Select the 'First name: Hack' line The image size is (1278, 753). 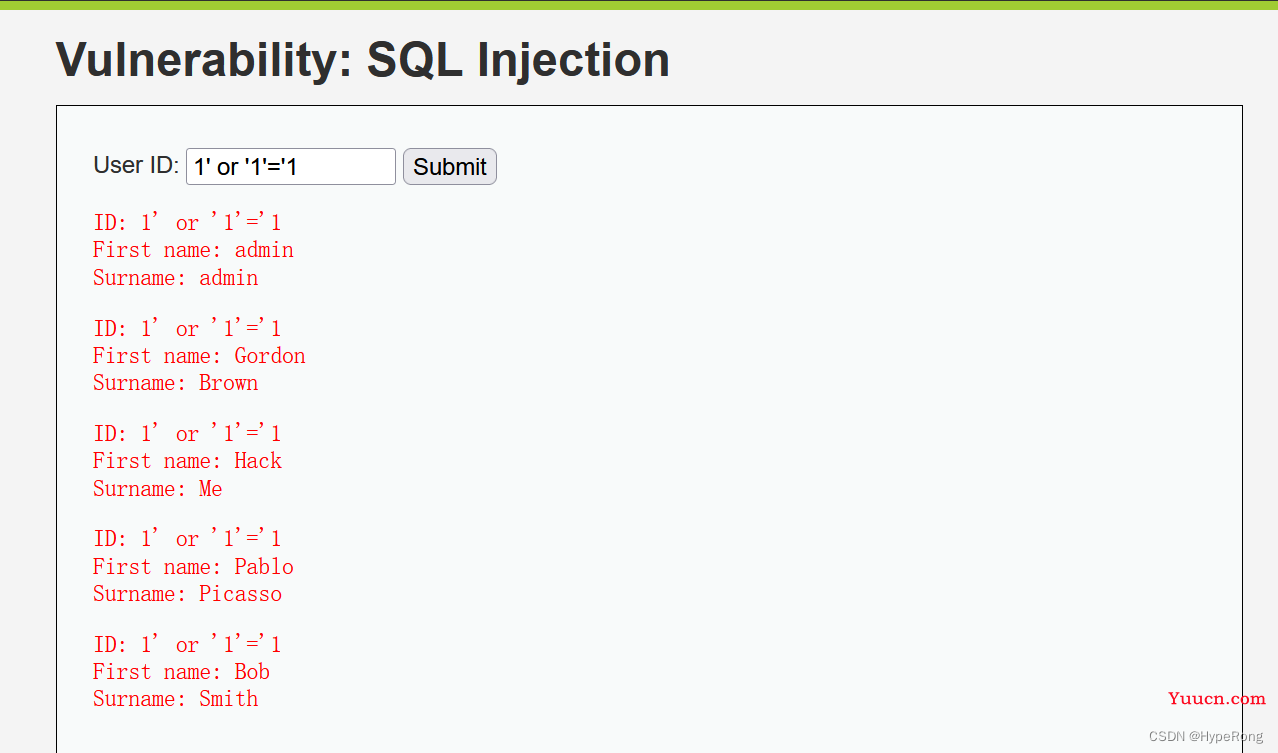(187, 461)
